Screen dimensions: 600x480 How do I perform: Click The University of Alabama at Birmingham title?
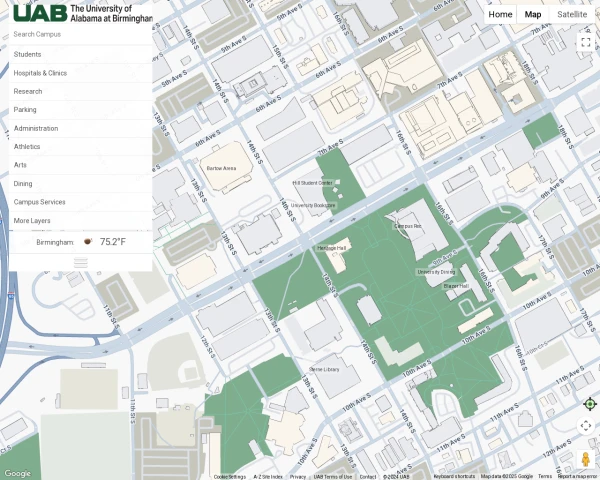coord(111,13)
